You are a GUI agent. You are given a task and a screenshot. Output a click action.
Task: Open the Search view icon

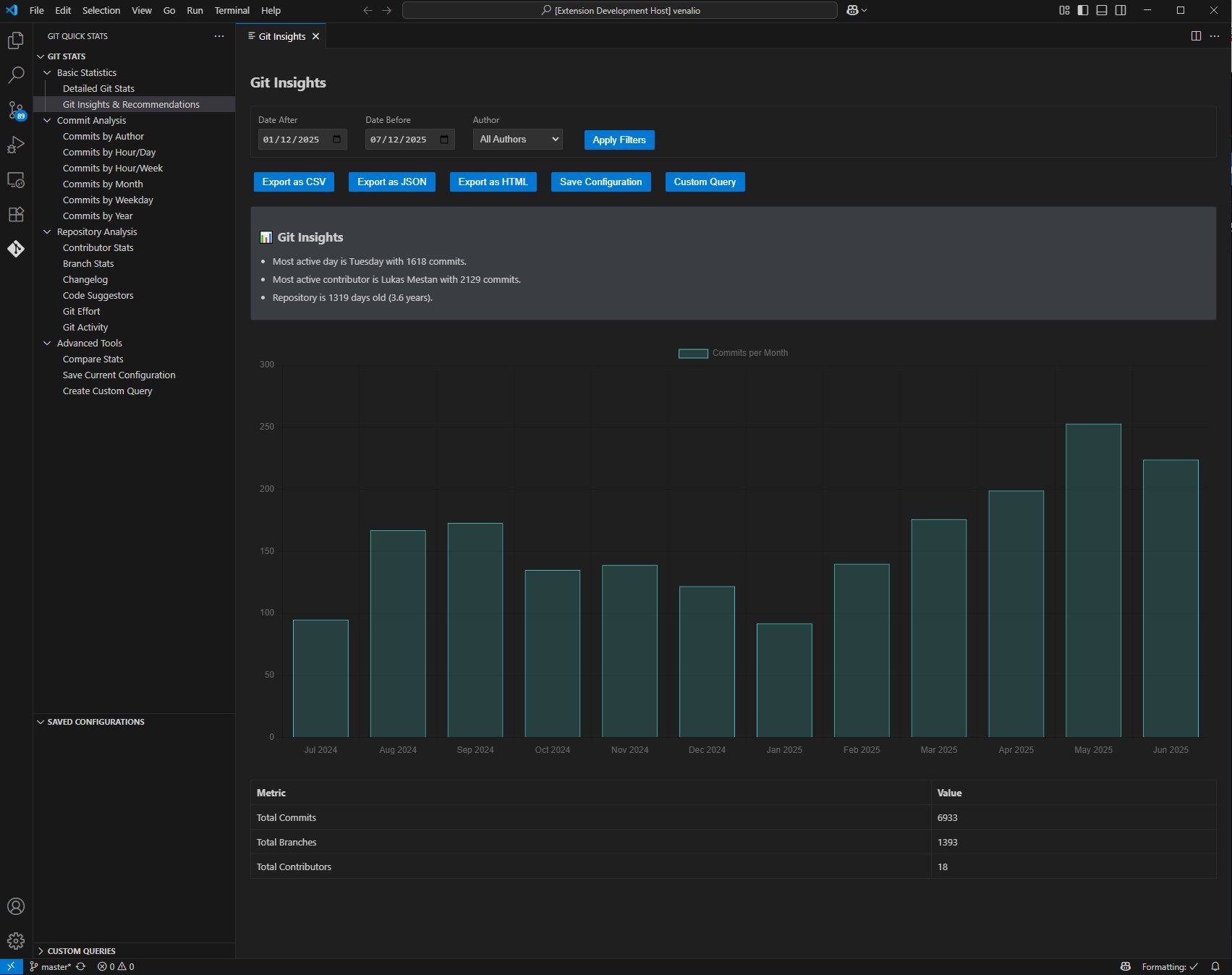pyautogui.click(x=16, y=75)
